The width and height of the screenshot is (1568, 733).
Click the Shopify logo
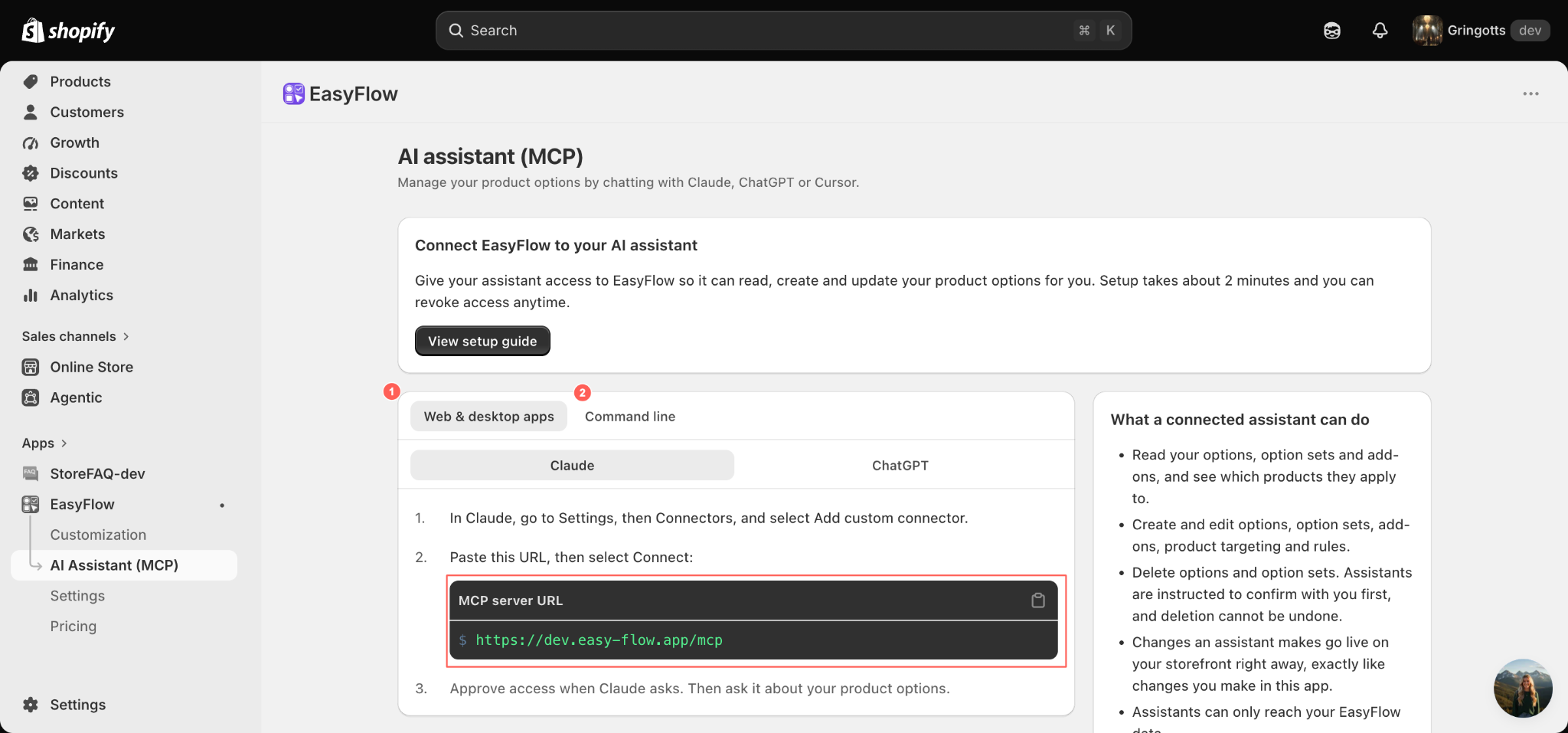[x=68, y=31]
